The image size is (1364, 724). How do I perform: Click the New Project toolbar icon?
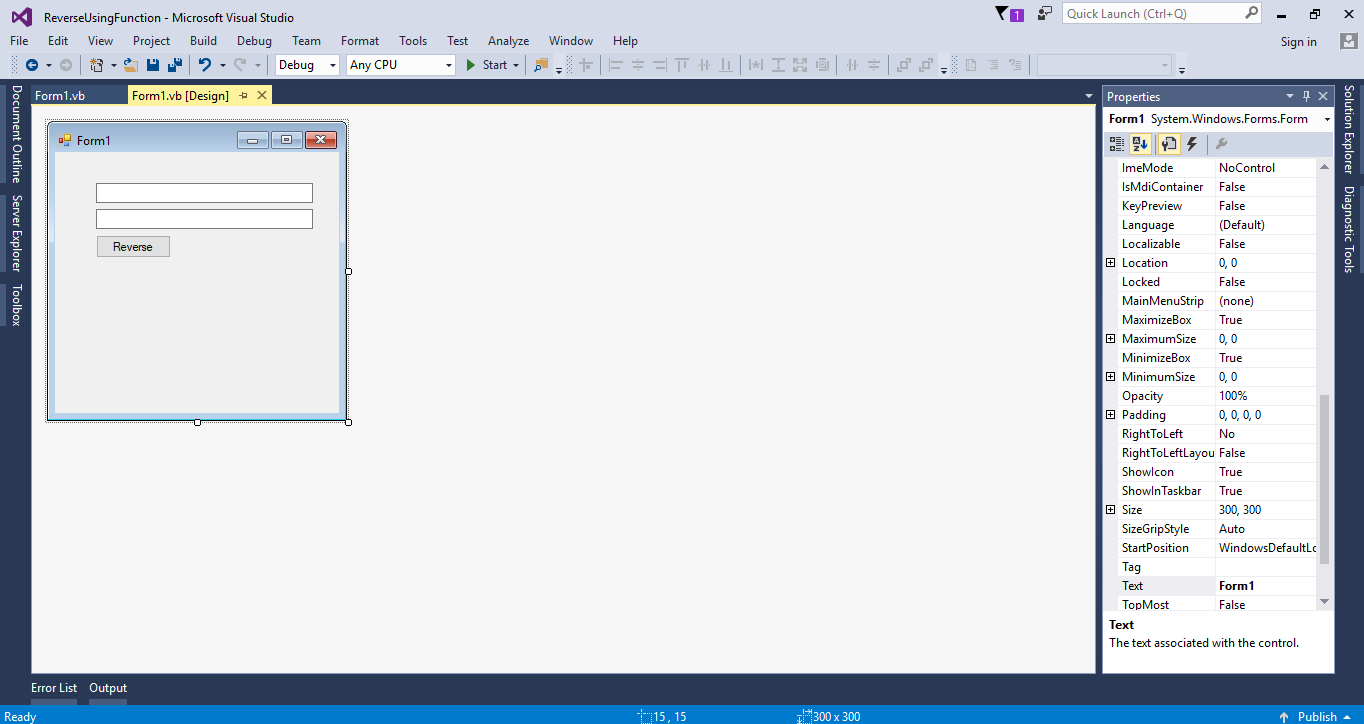click(x=97, y=65)
